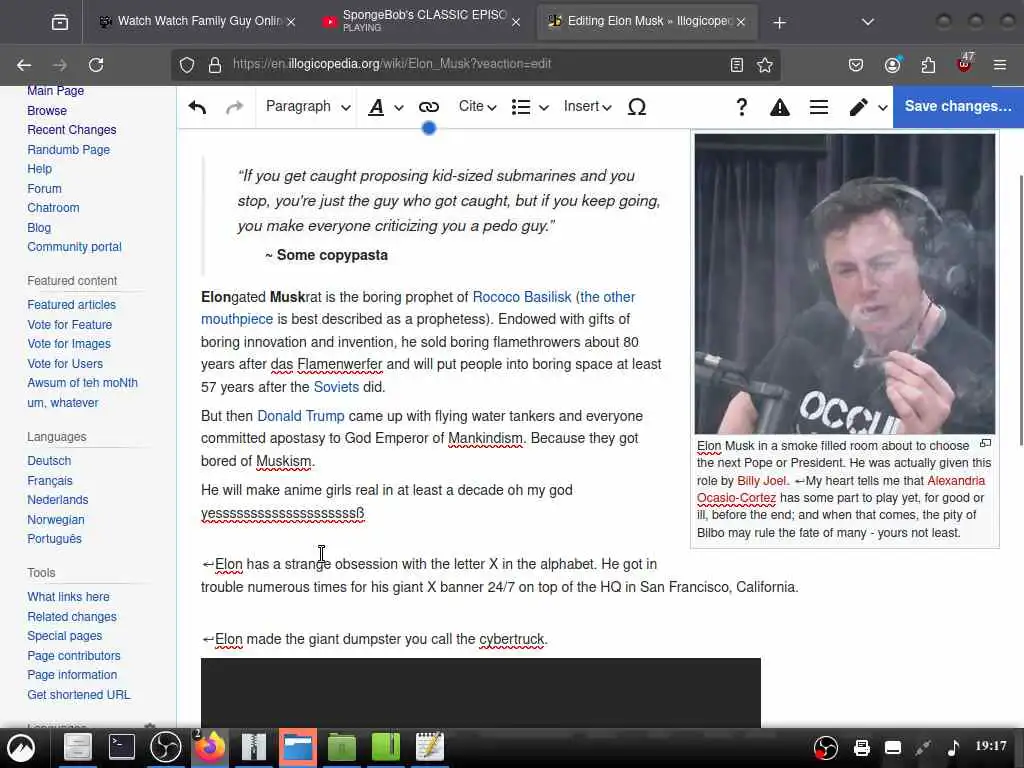Screen dimensions: 1024x768
Task: Click Get shortened URL link
Action: pos(78,695)
